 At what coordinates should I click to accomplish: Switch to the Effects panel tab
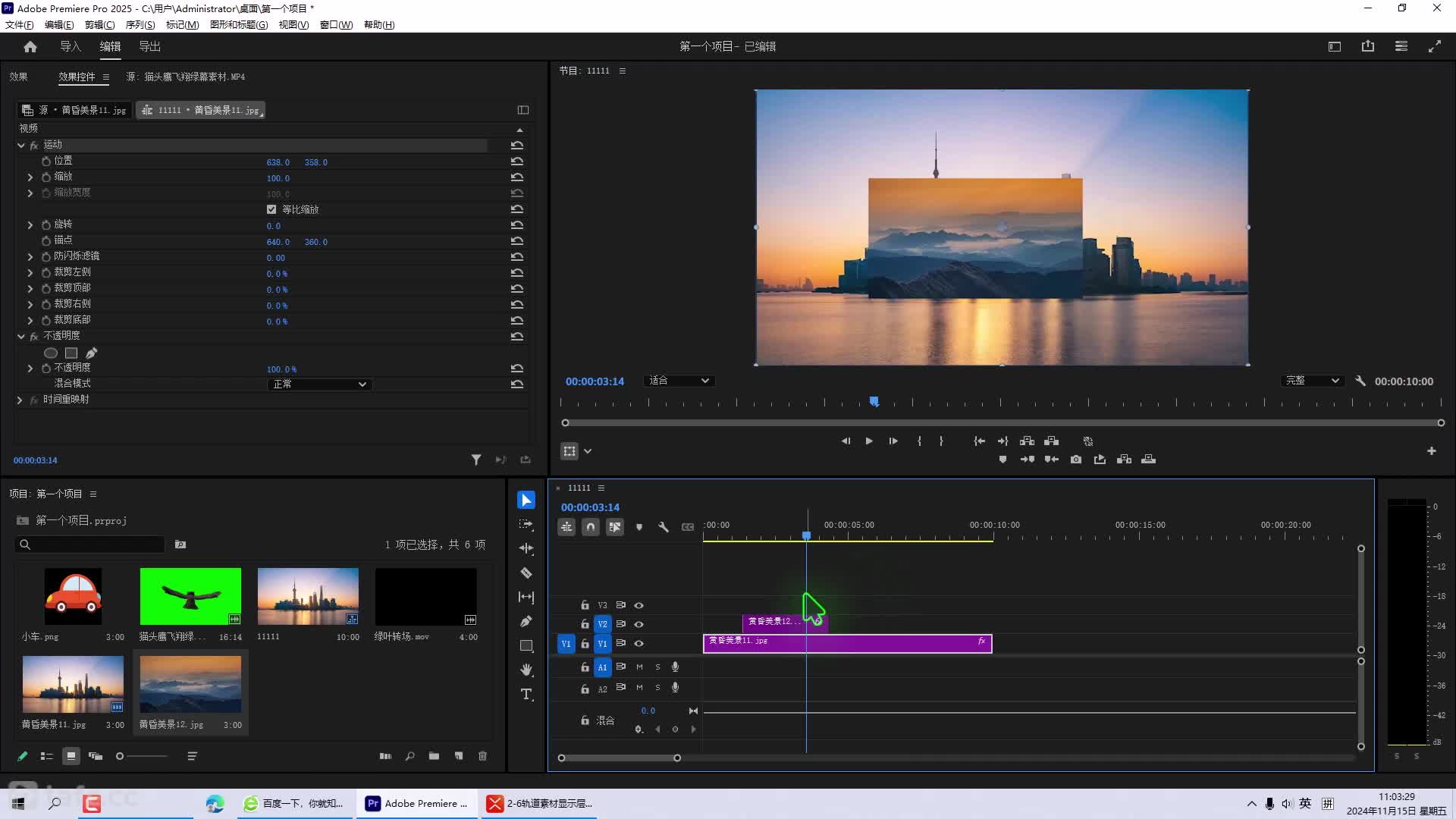click(18, 77)
